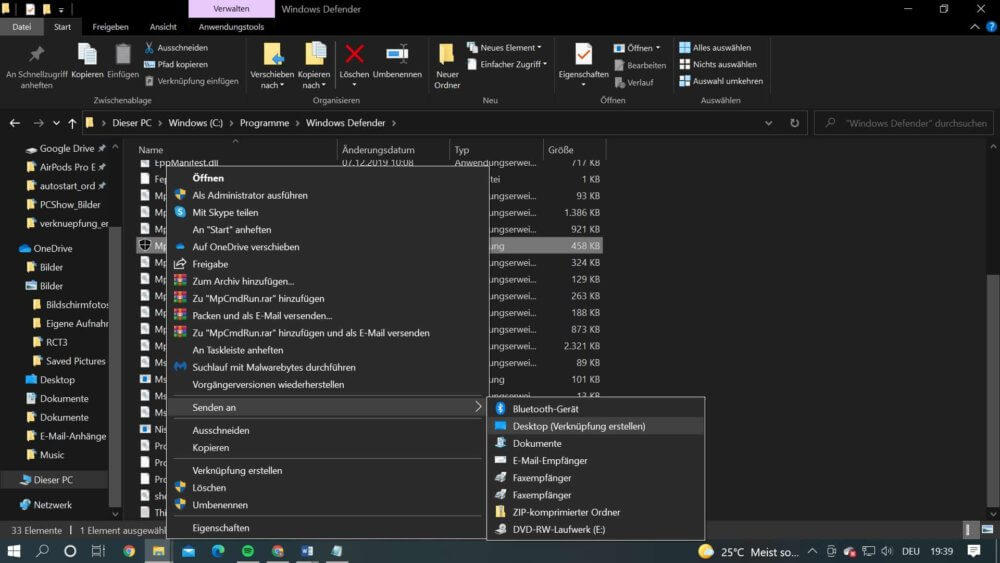Image resolution: width=1000 pixels, height=563 pixels.
Task: Click the Umbenennen ribbon icon
Action: click(397, 61)
